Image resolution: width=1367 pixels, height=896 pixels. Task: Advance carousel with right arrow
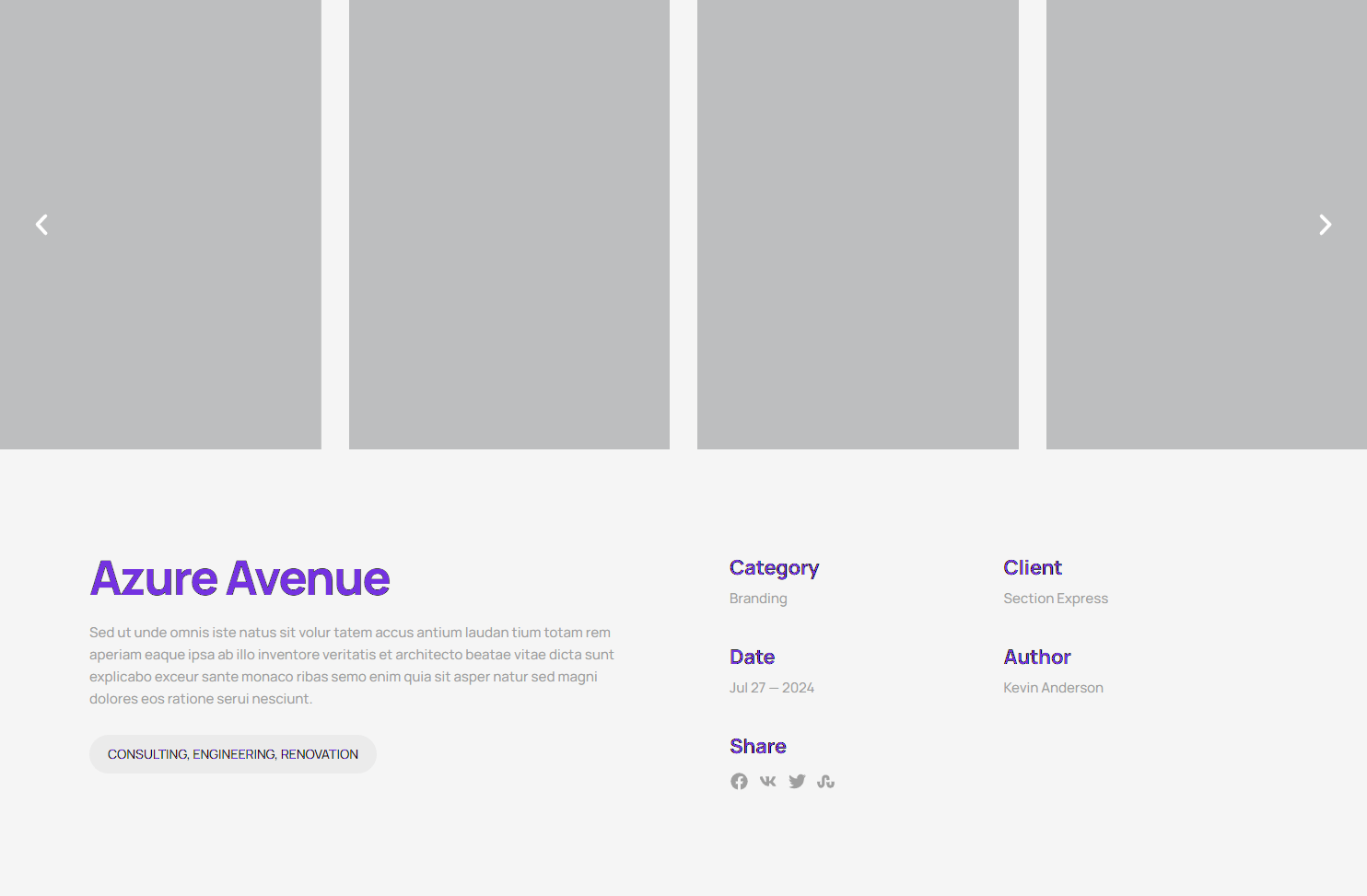1325,225
